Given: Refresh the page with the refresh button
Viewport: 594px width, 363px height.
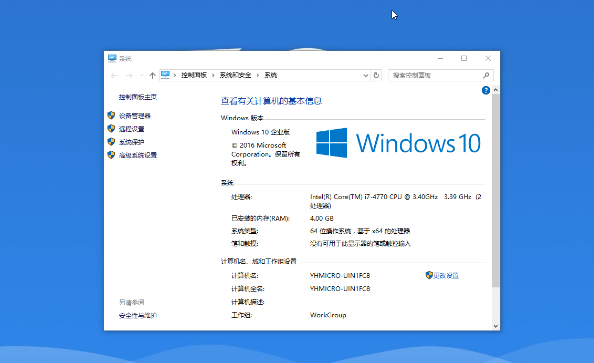Looking at the screenshot, I should 376,75.
